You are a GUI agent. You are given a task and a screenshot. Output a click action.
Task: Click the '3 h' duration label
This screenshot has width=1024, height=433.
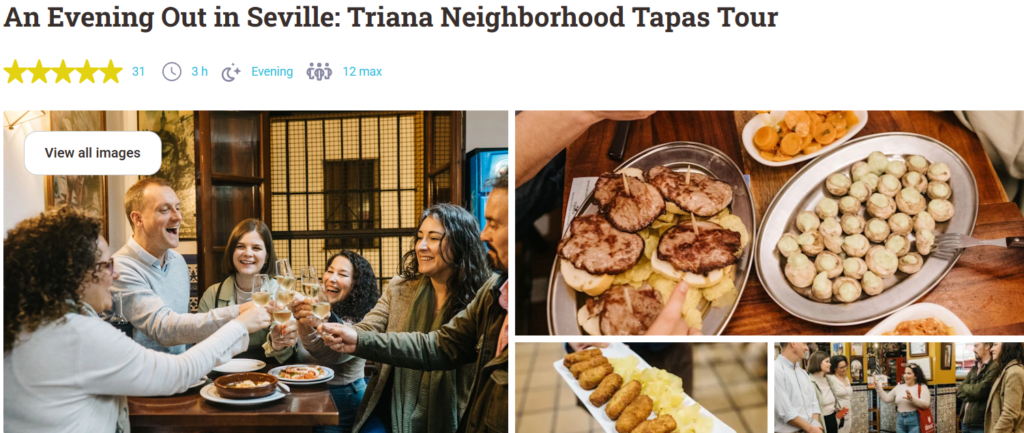tap(199, 72)
